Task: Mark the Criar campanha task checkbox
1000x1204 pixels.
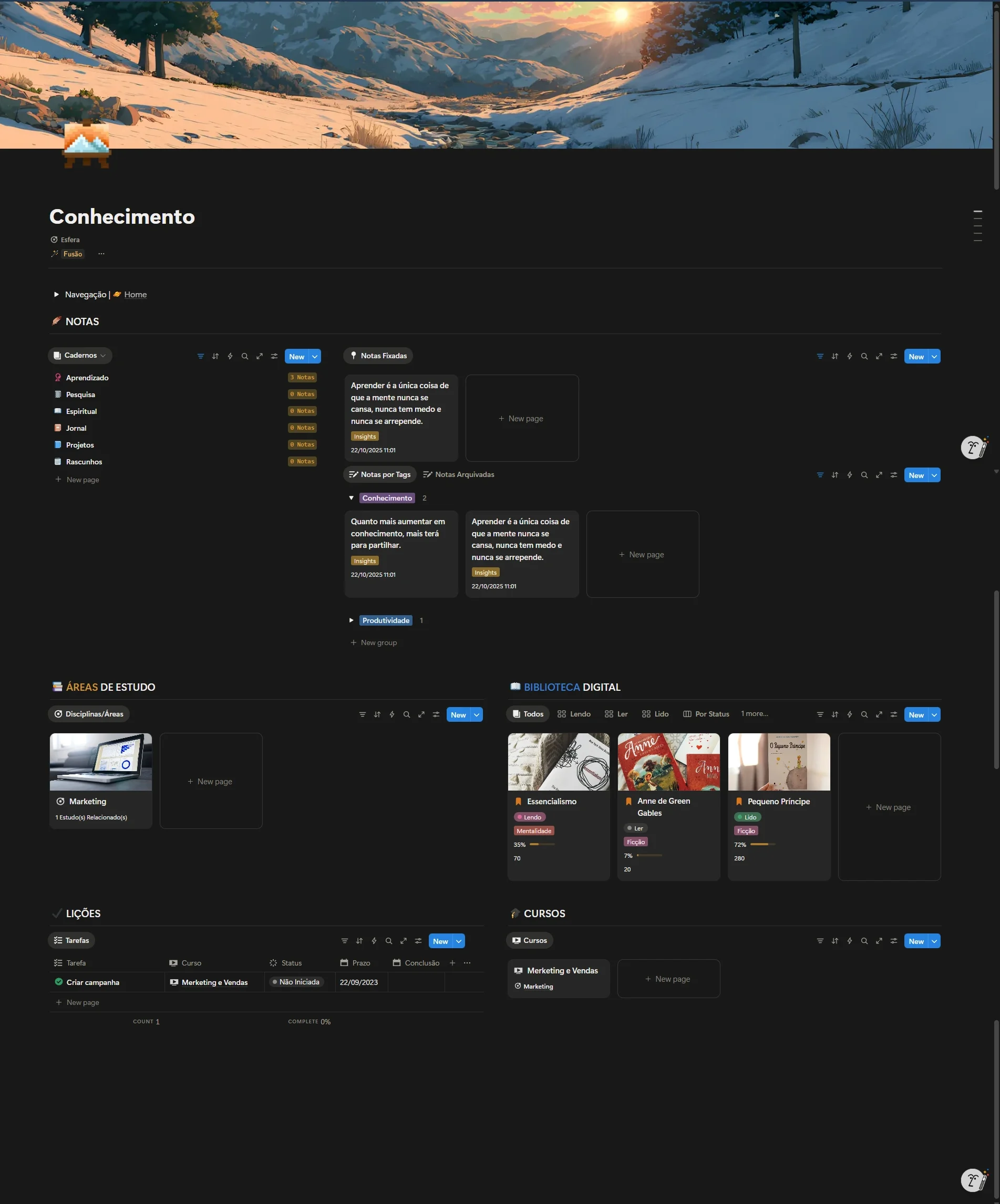Action: pyautogui.click(x=58, y=982)
